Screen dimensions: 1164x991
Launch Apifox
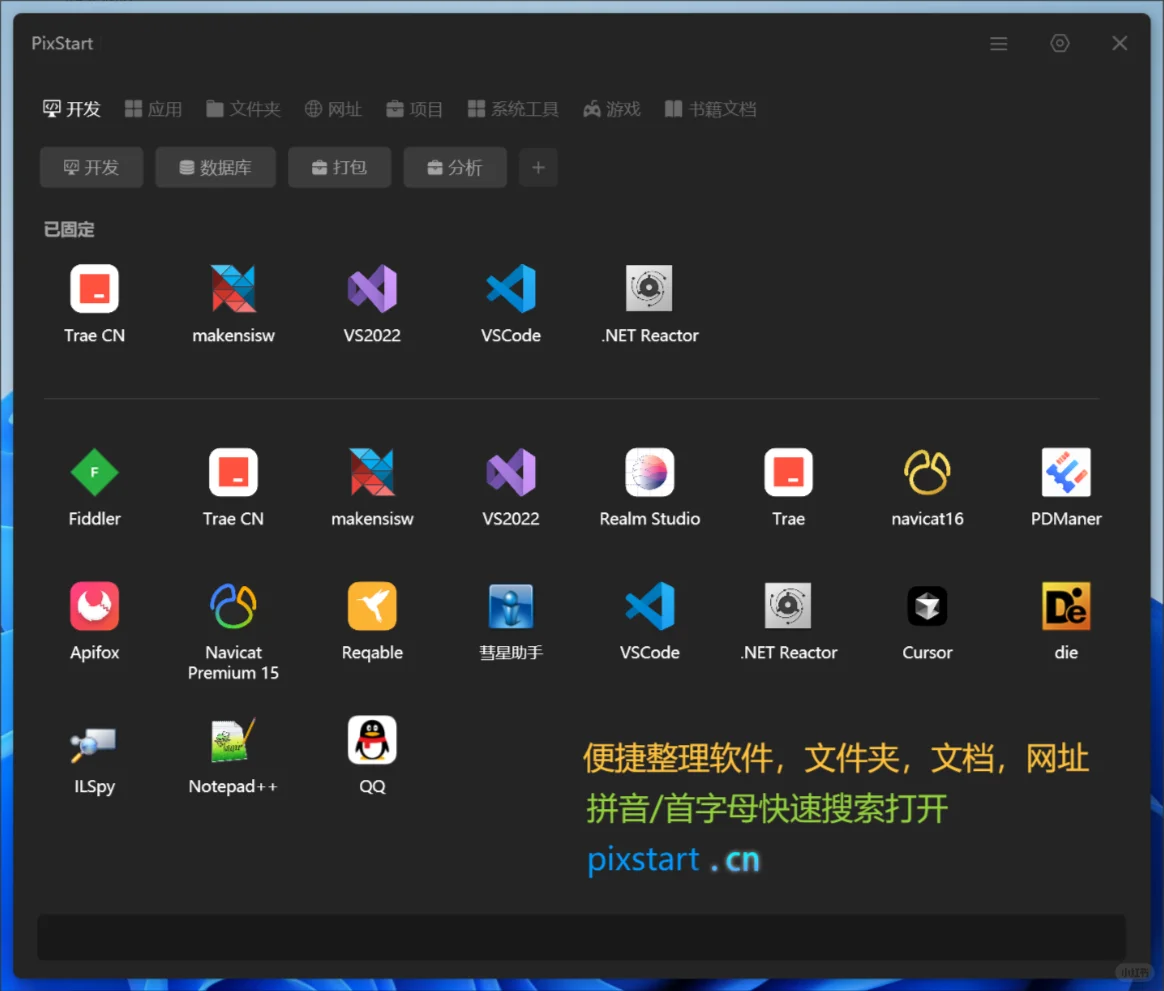click(x=94, y=605)
